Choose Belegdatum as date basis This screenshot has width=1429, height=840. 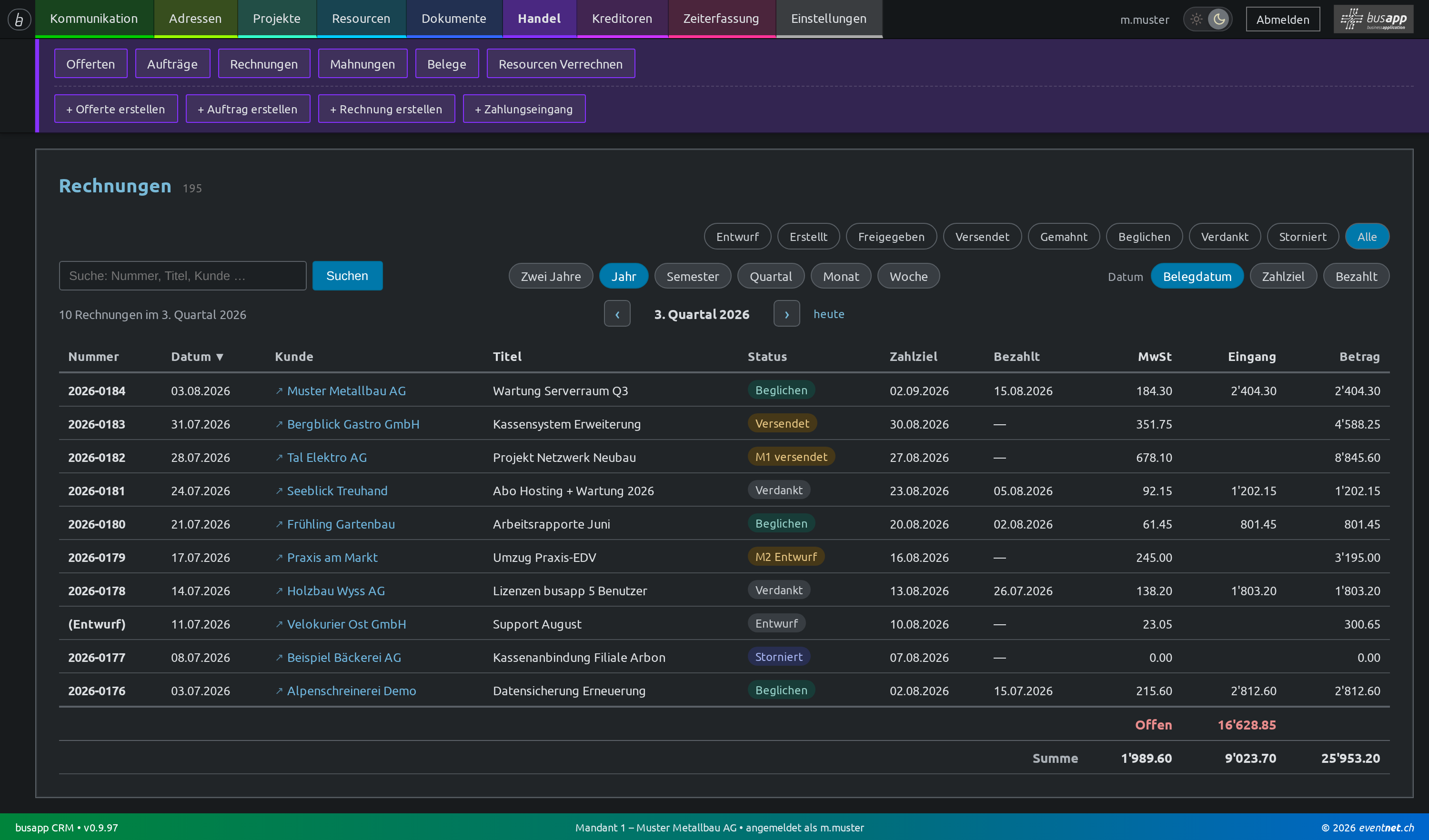pos(1197,277)
